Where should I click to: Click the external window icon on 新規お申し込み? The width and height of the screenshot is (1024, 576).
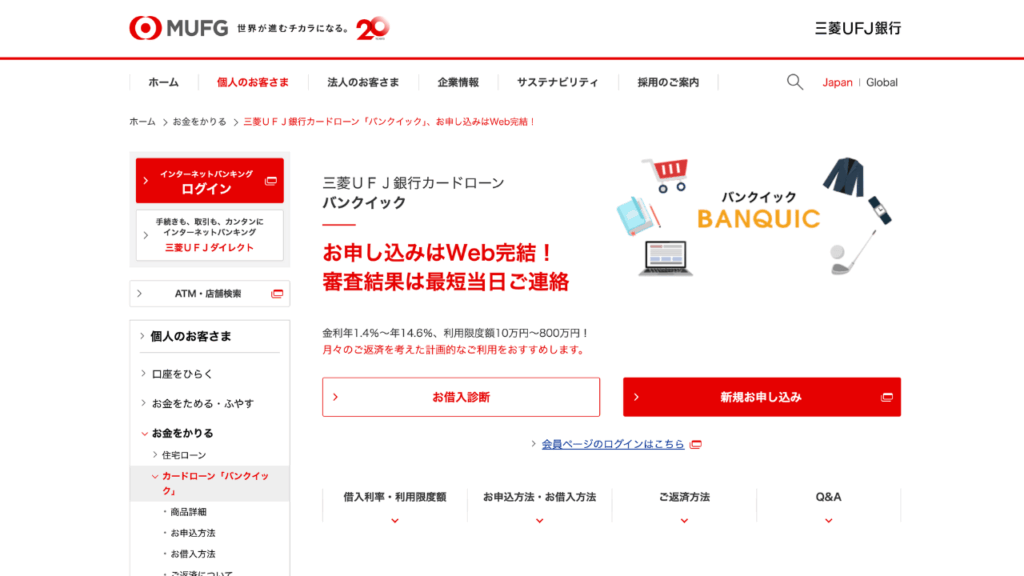(886, 397)
